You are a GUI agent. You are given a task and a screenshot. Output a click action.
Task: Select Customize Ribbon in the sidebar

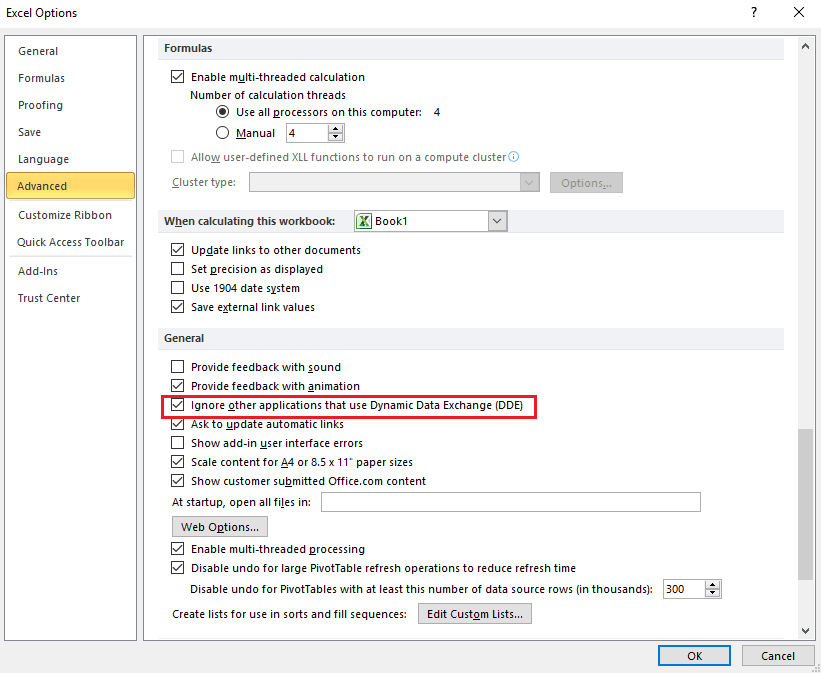point(65,215)
